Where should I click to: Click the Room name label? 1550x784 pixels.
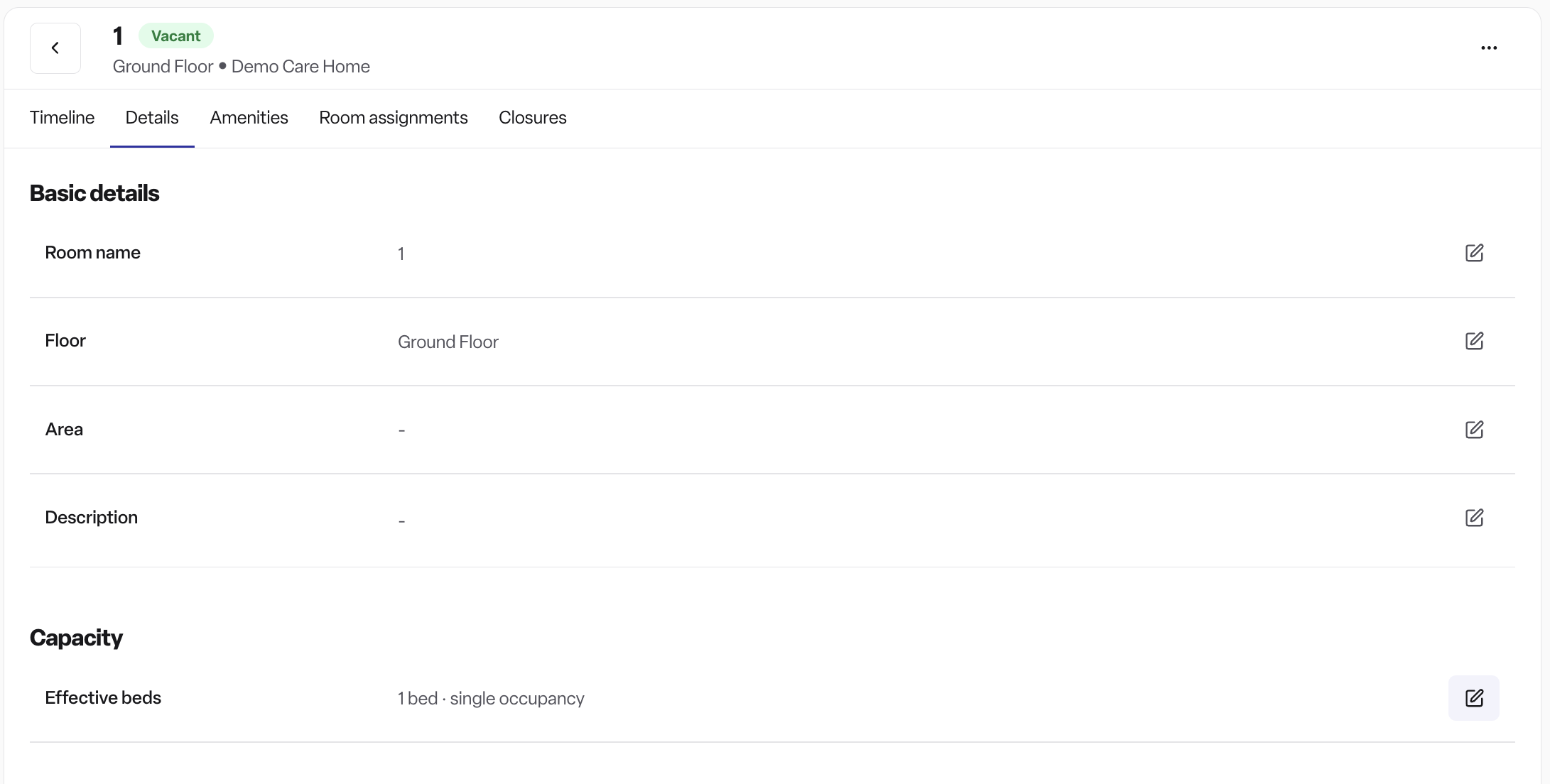(x=92, y=253)
